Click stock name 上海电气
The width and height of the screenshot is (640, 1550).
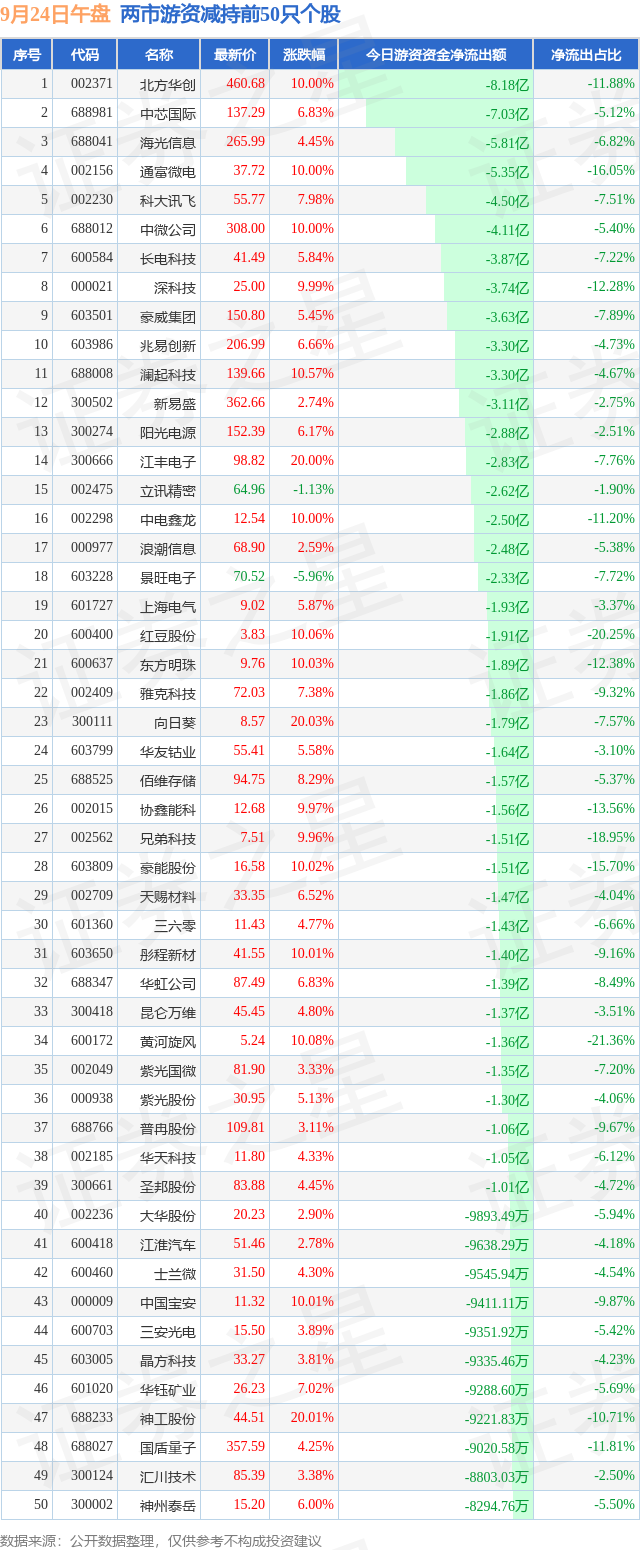point(169,606)
